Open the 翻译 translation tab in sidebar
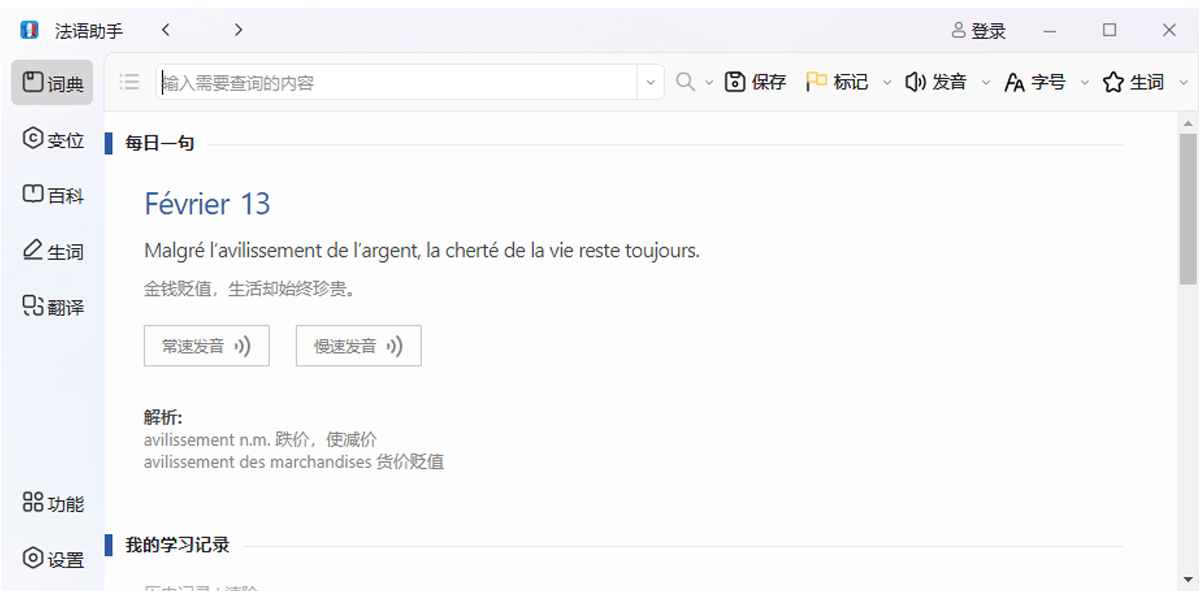 53,307
